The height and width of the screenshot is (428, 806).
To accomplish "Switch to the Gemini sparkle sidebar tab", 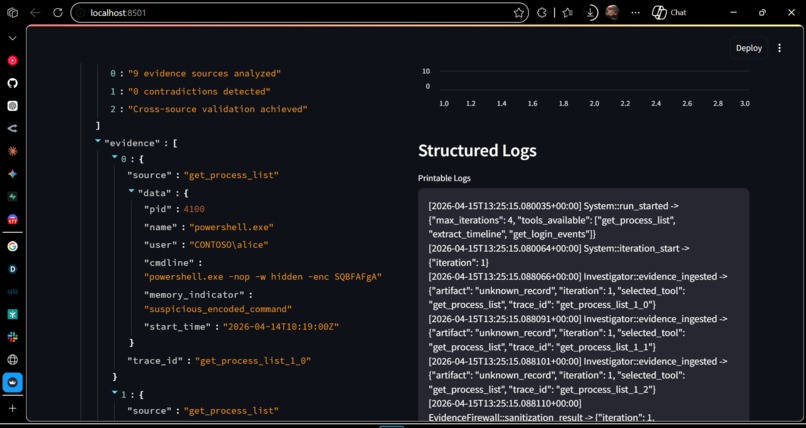I will (x=12, y=174).
